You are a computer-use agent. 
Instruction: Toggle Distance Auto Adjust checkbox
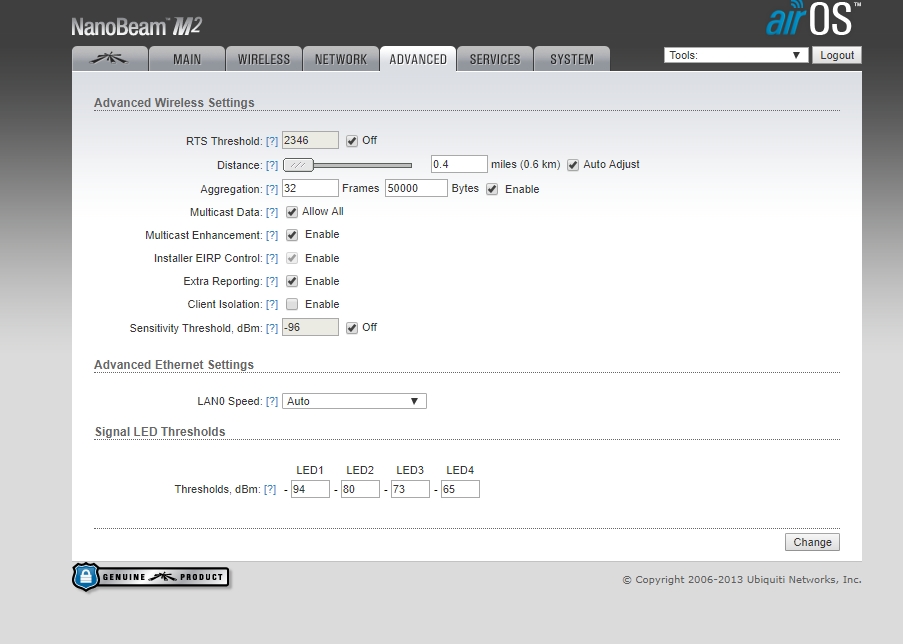point(573,165)
